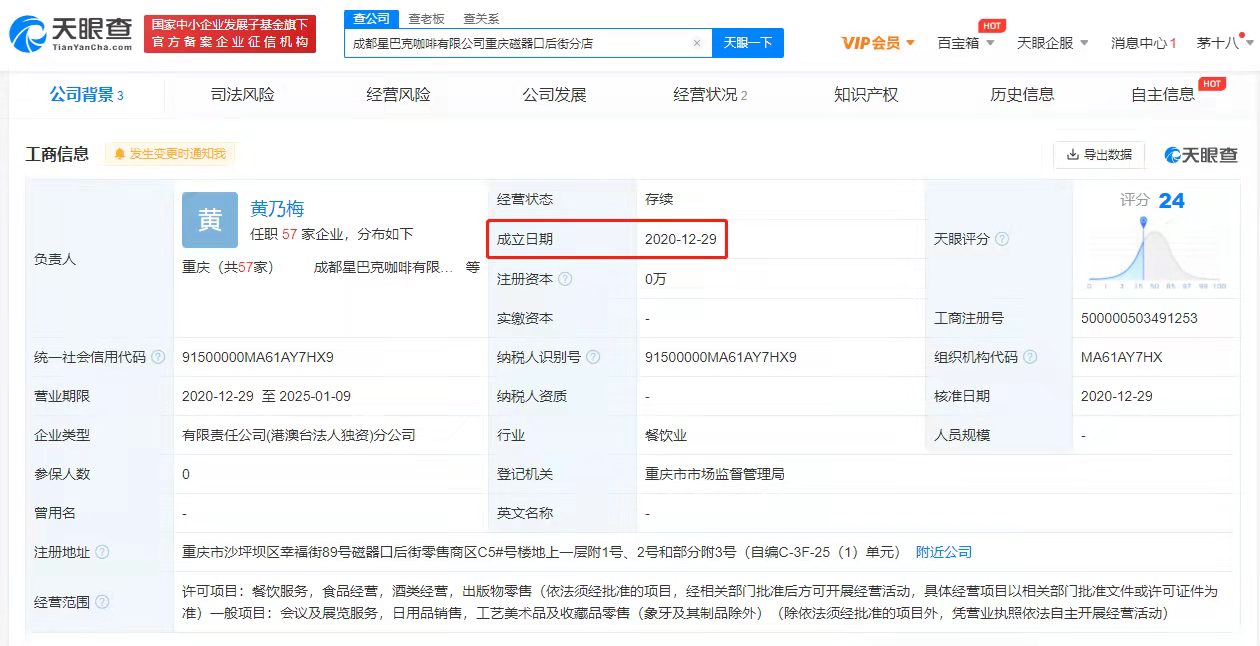Click the info icon beside 天眼评分
1260x646 pixels.
click(x=1002, y=240)
